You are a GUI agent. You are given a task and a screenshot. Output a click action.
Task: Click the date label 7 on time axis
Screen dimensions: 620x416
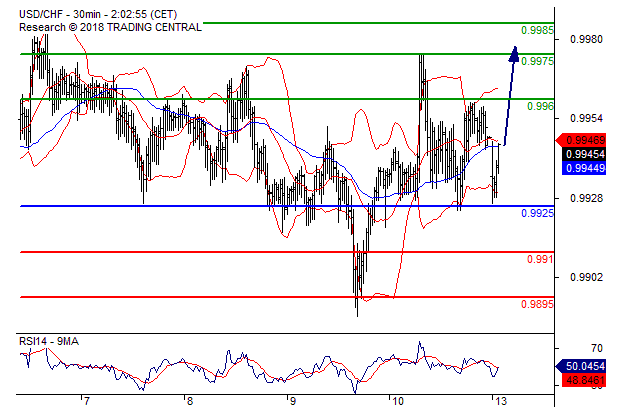pos(87,401)
